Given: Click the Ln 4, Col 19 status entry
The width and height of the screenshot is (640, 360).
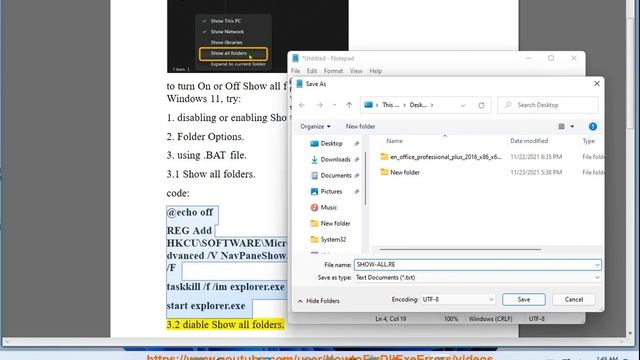Looking at the screenshot, I should 391,319.
